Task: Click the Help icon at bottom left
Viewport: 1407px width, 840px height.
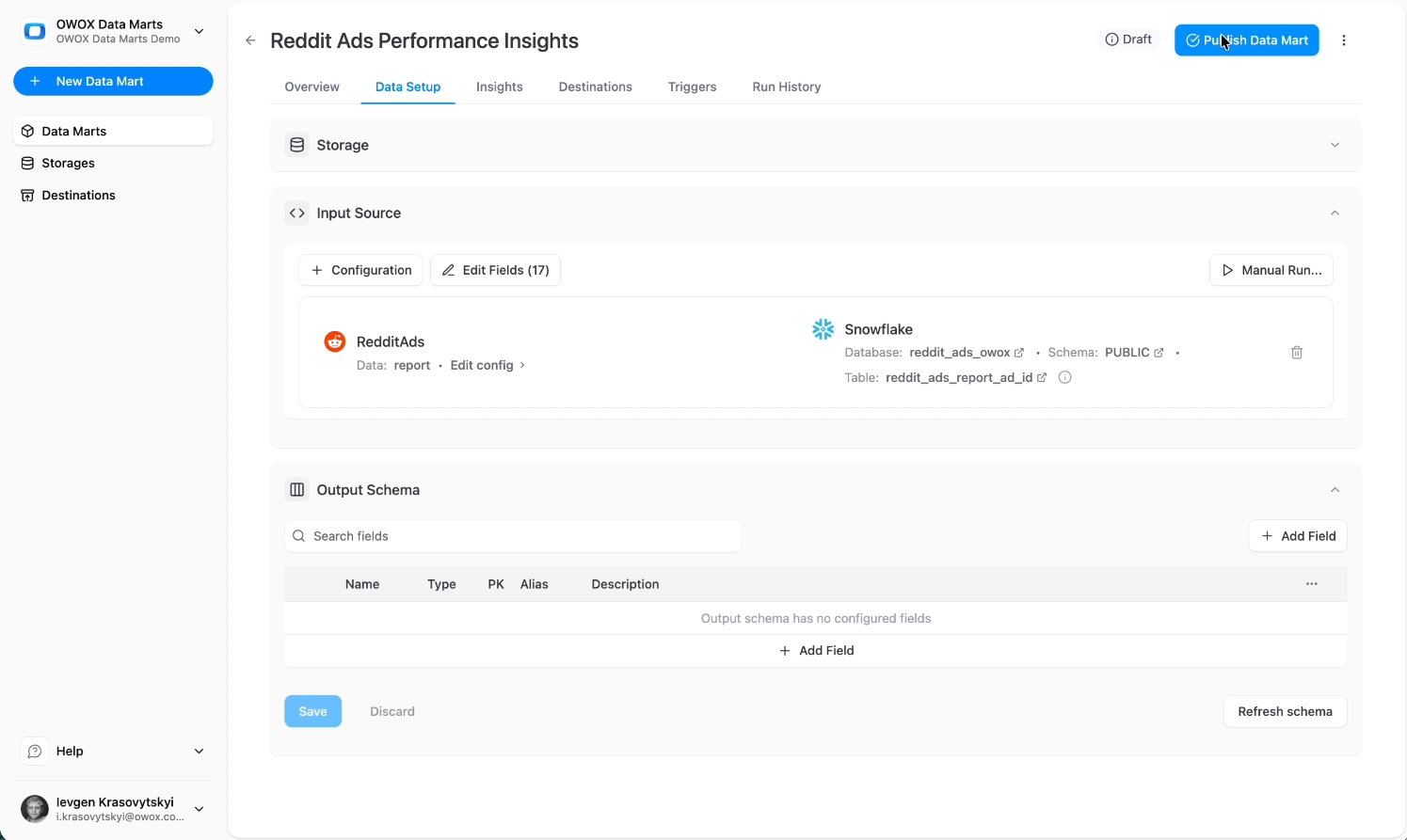Action: point(35,751)
